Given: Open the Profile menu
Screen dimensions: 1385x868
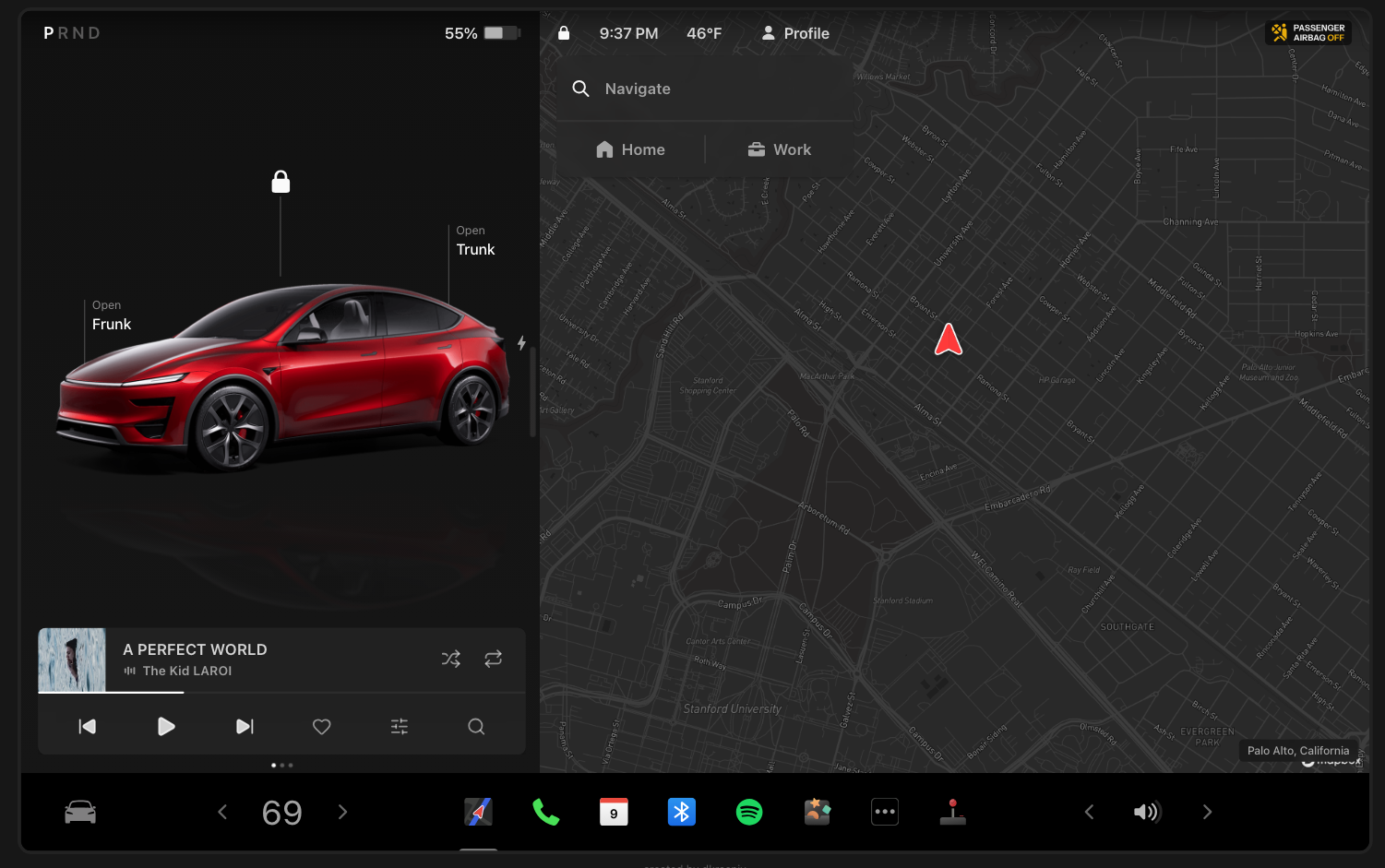Looking at the screenshot, I should pyautogui.click(x=794, y=33).
